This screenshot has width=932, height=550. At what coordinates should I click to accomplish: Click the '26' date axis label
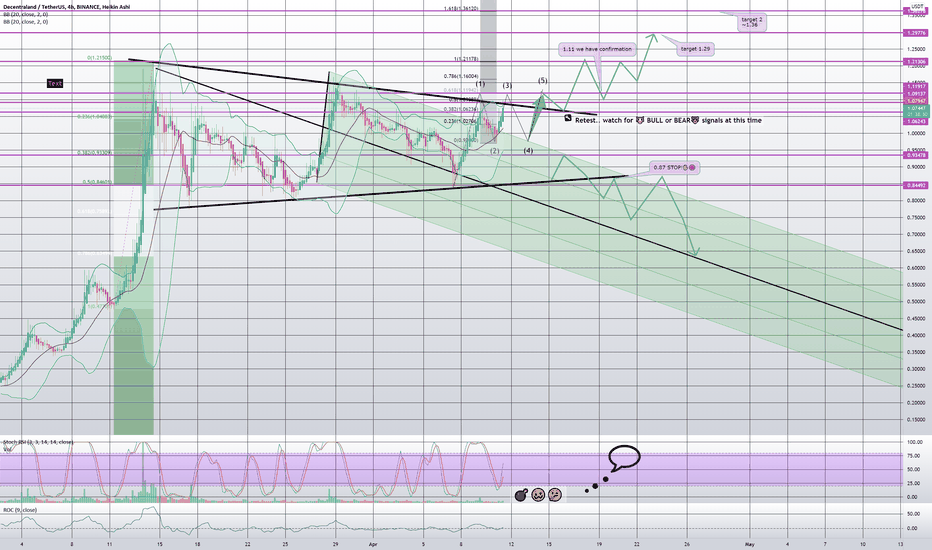687,543
